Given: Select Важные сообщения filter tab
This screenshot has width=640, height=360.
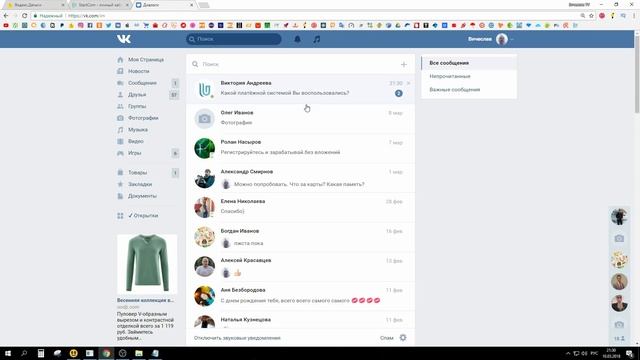Looking at the screenshot, I should pos(469,90).
